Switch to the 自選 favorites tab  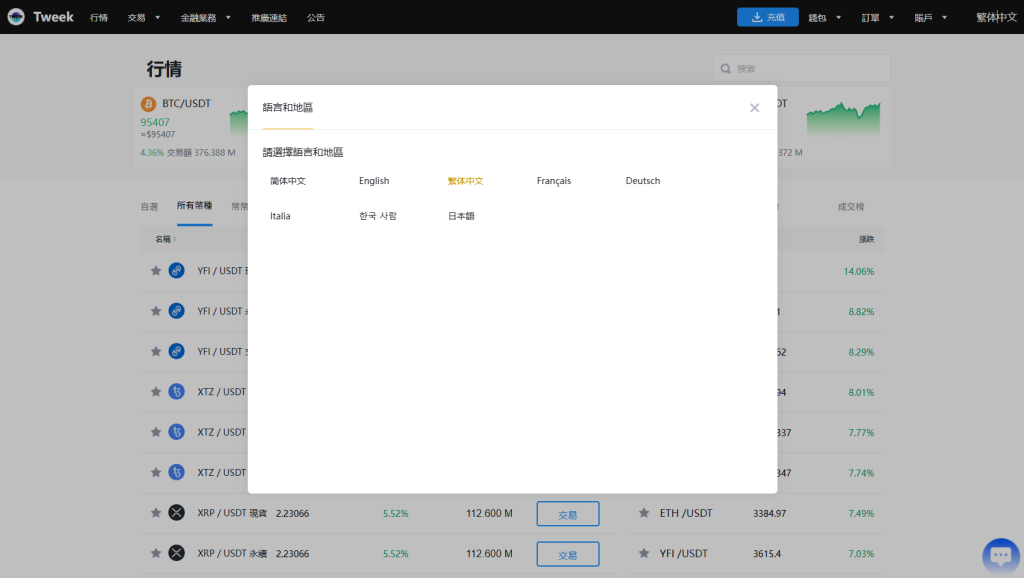[x=148, y=206]
